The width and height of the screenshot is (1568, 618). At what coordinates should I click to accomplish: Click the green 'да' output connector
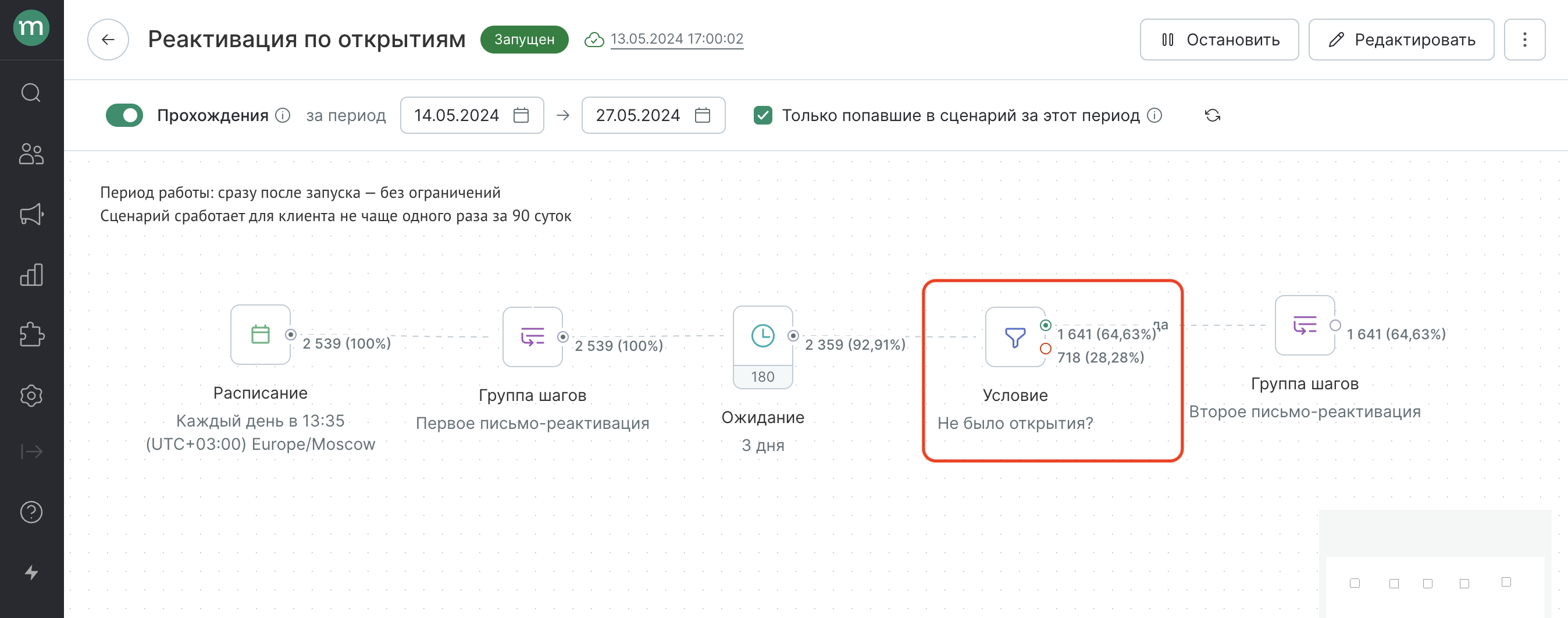coord(1045,325)
